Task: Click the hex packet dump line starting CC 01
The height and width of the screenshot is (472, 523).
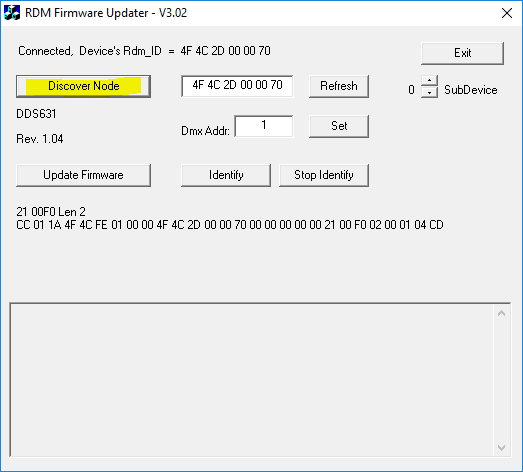Action: click(230, 225)
